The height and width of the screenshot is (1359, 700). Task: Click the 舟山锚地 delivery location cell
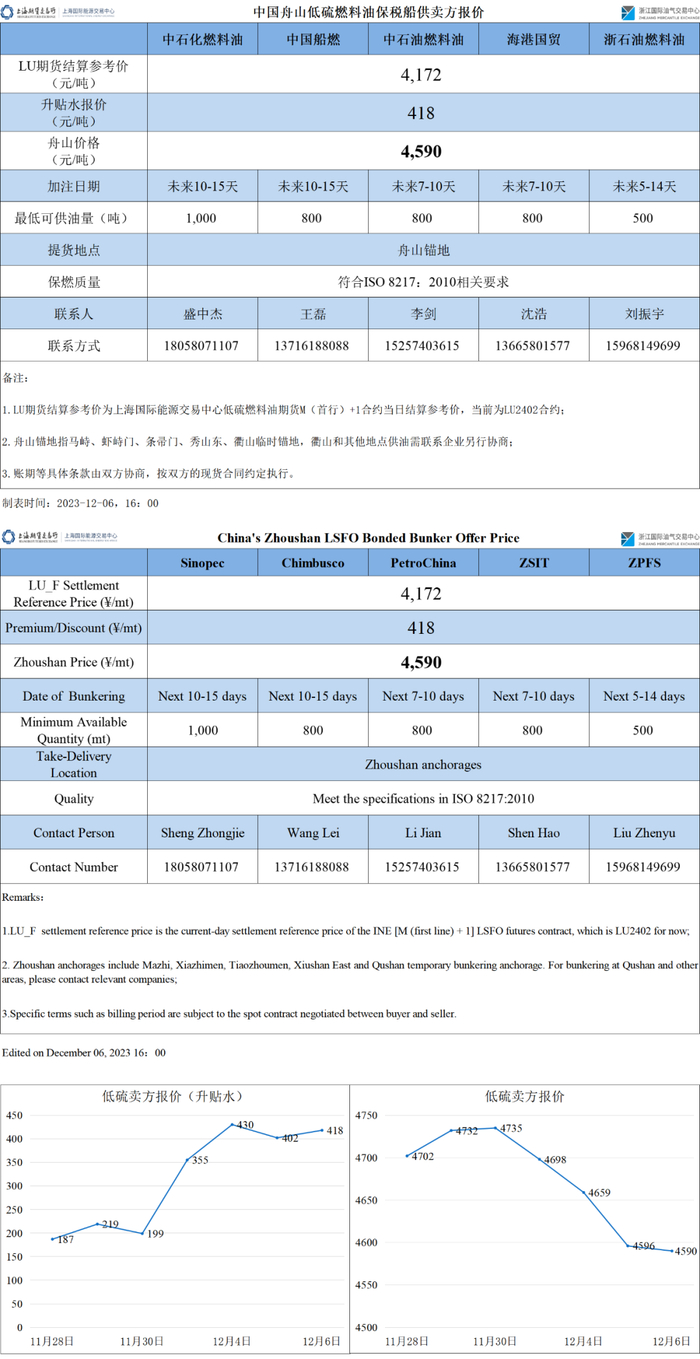[x=423, y=250]
